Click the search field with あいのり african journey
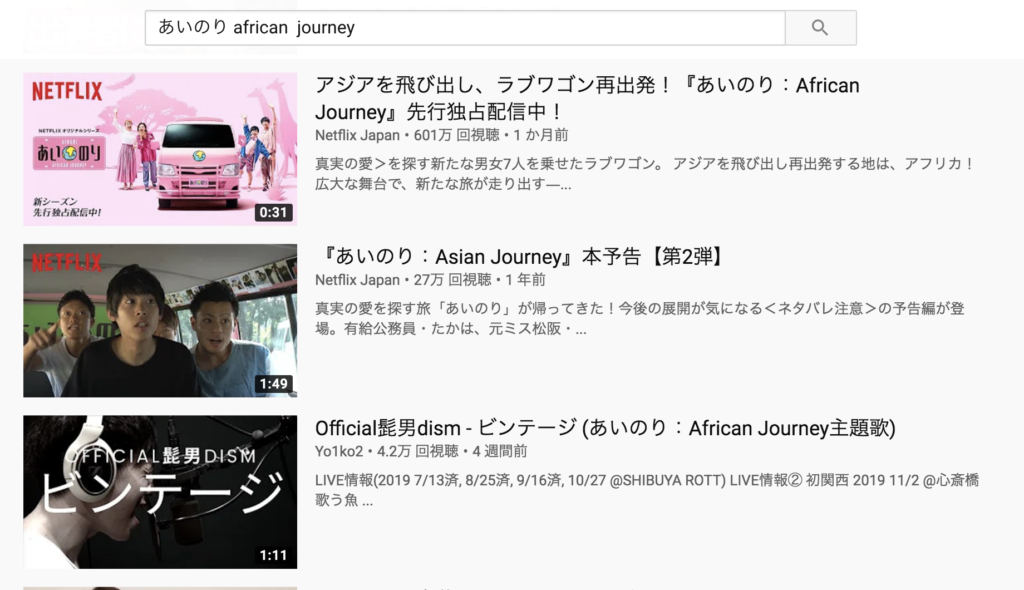 (x=465, y=27)
